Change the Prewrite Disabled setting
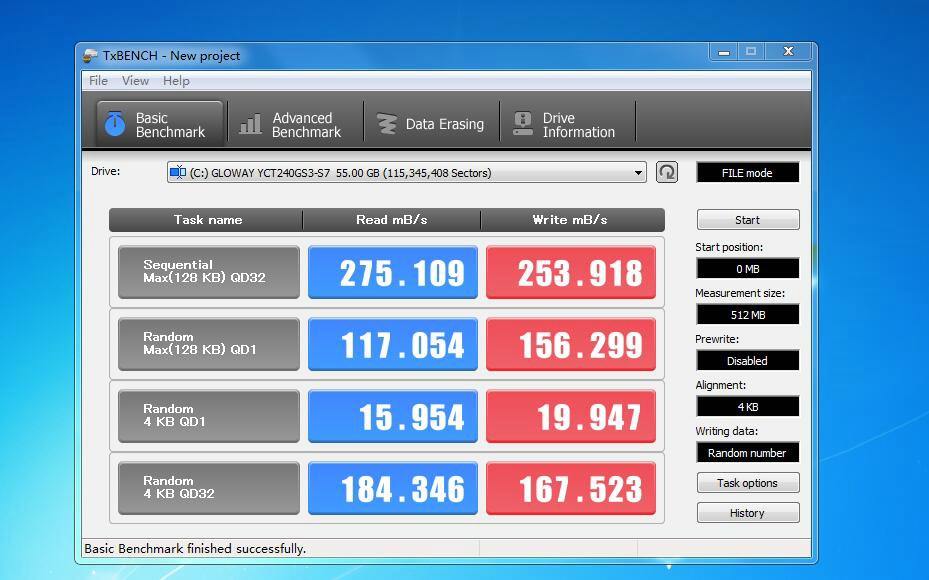 (x=747, y=361)
